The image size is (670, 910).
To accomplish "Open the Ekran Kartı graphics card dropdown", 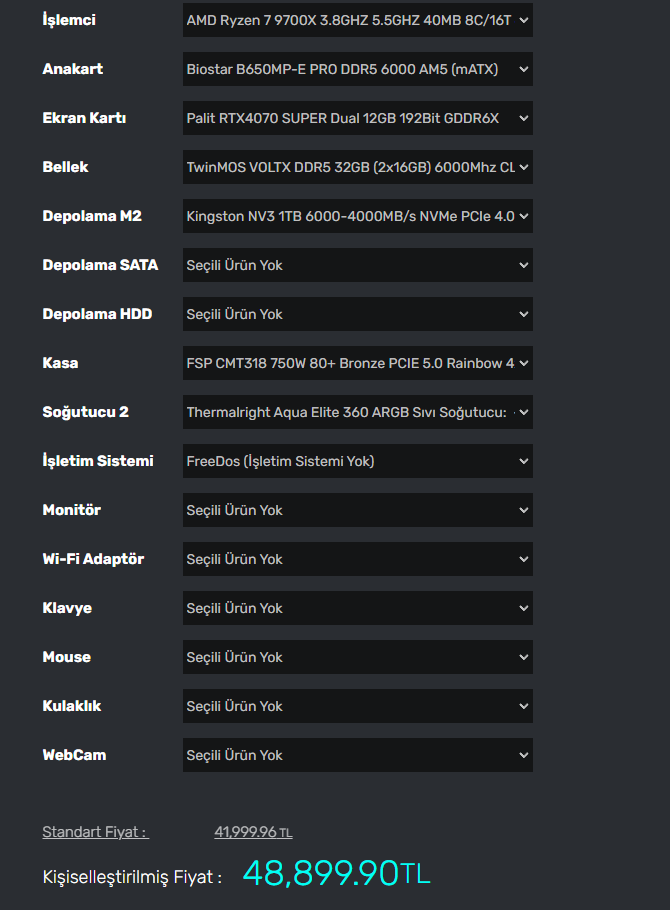I will pos(357,118).
